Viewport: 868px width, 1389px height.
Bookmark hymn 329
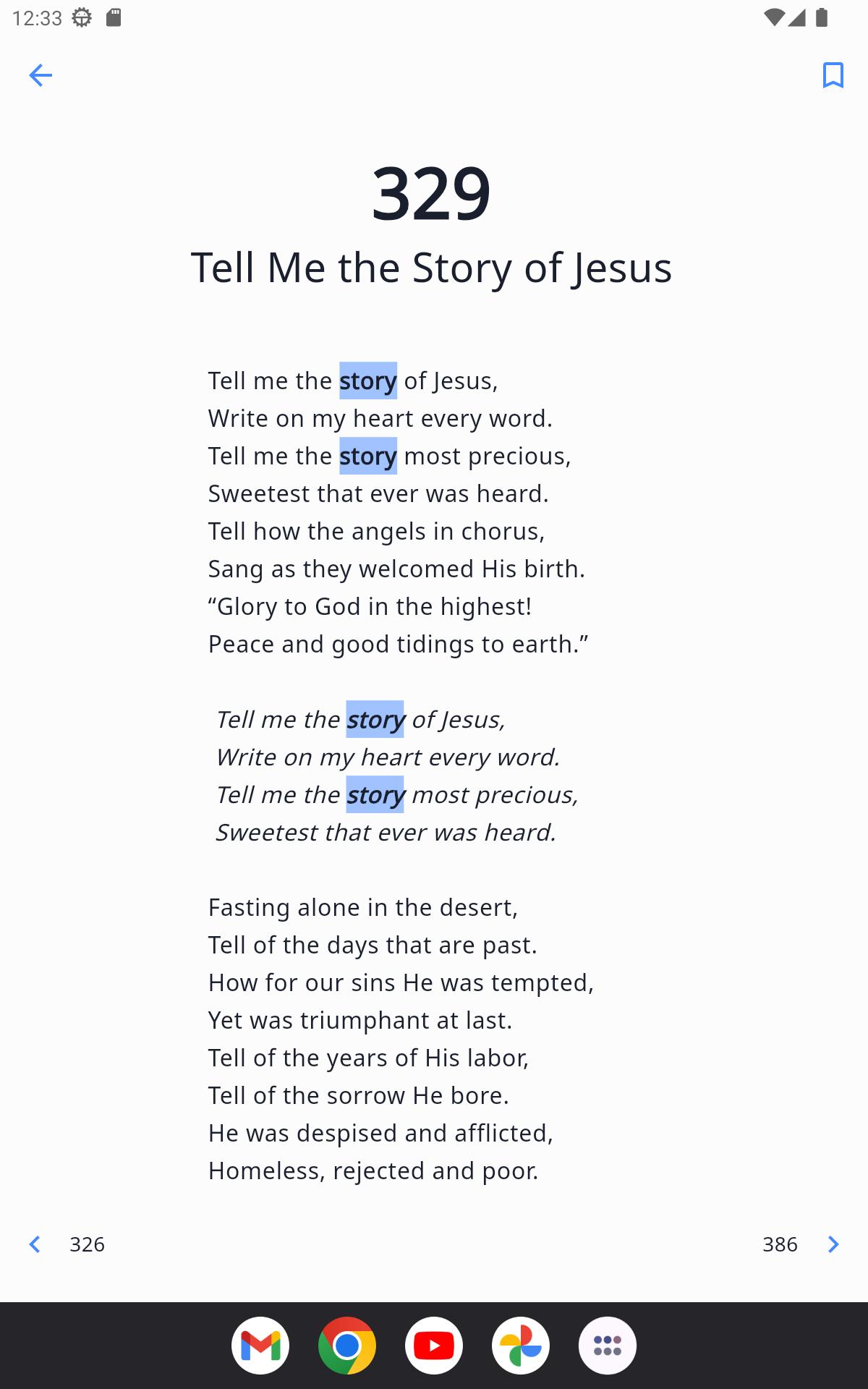(x=833, y=75)
